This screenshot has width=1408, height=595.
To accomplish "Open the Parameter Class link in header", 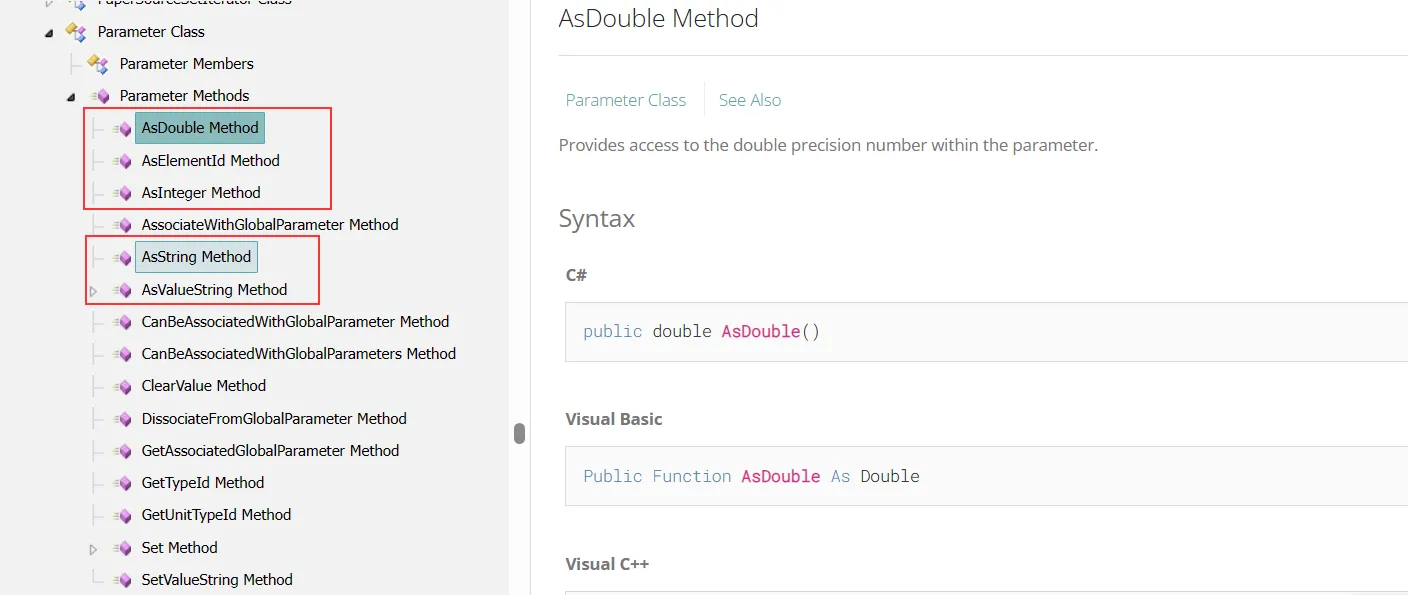I will [x=626, y=100].
